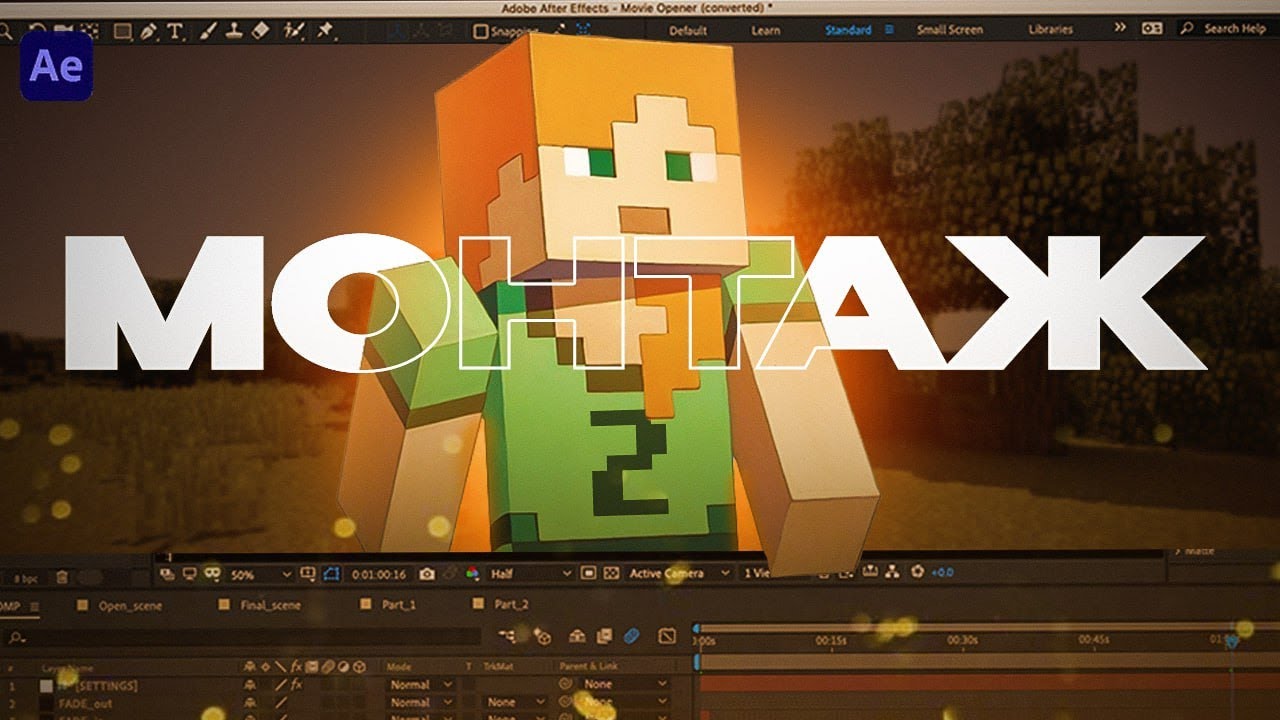Viewport: 1280px width, 720px height.
Task: Switch to the Libraries workspace
Action: point(1051,30)
